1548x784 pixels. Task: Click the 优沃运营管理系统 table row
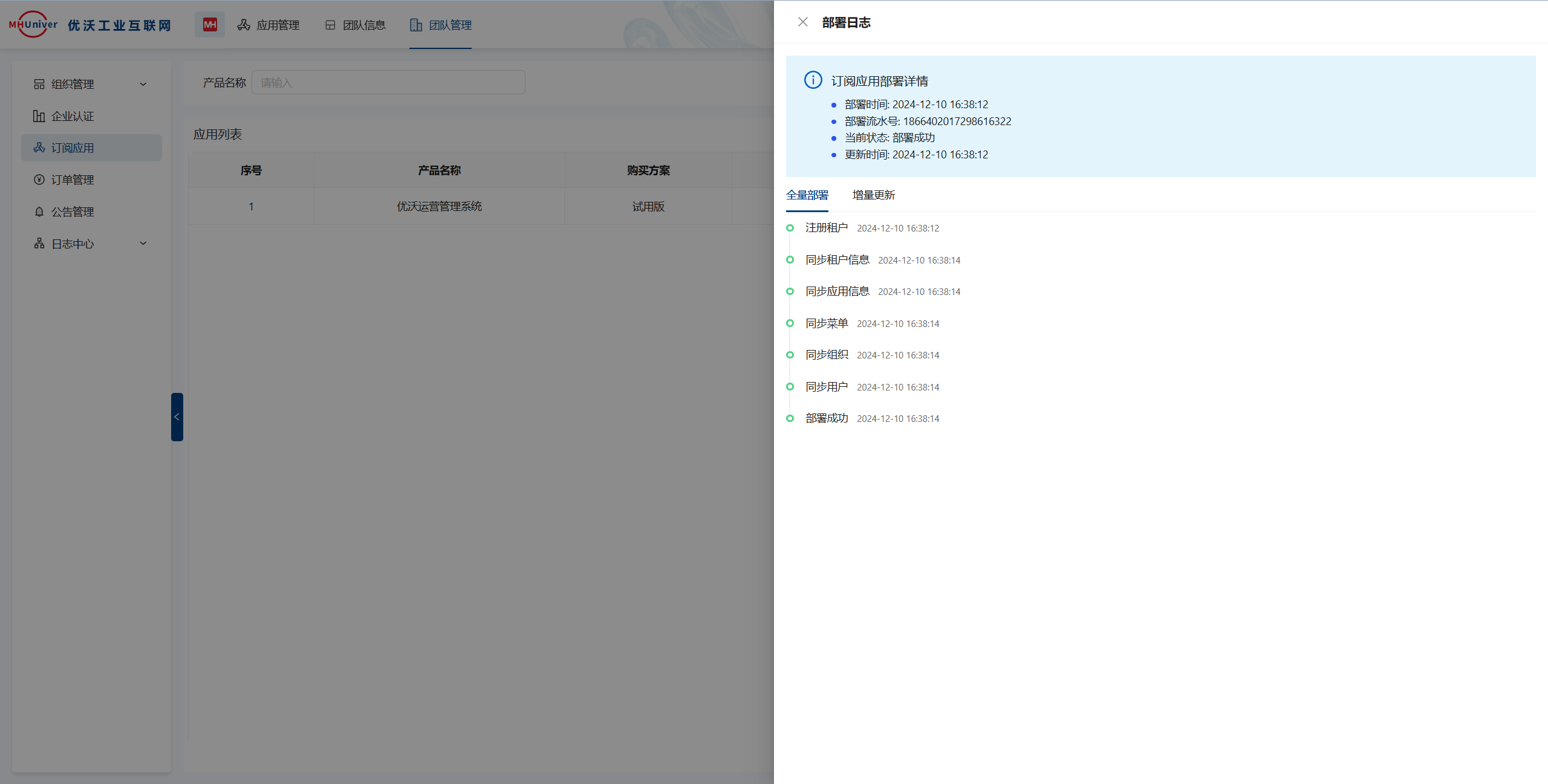coord(439,207)
